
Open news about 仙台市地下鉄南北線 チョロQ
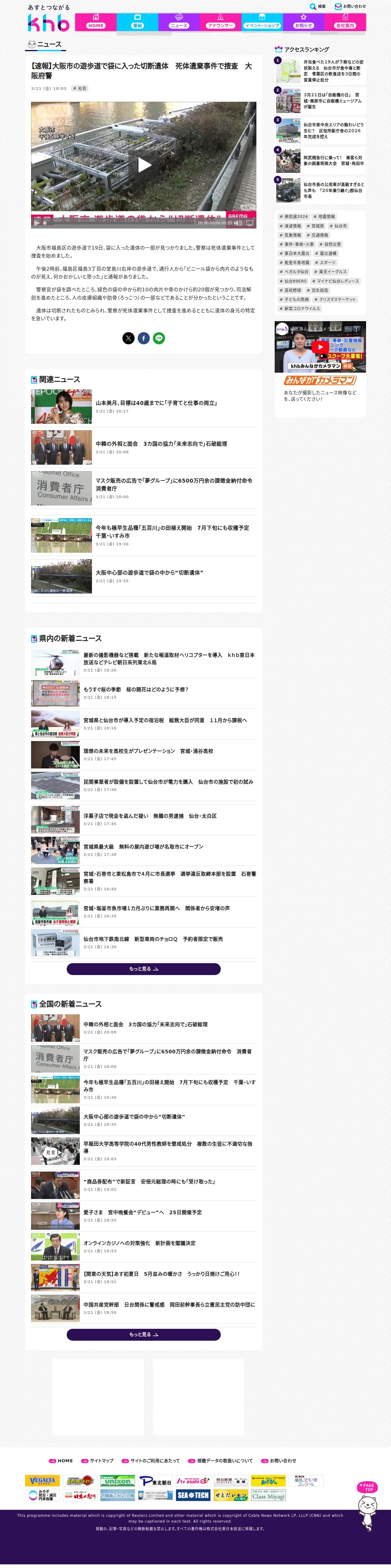pyautogui.click(x=143, y=943)
